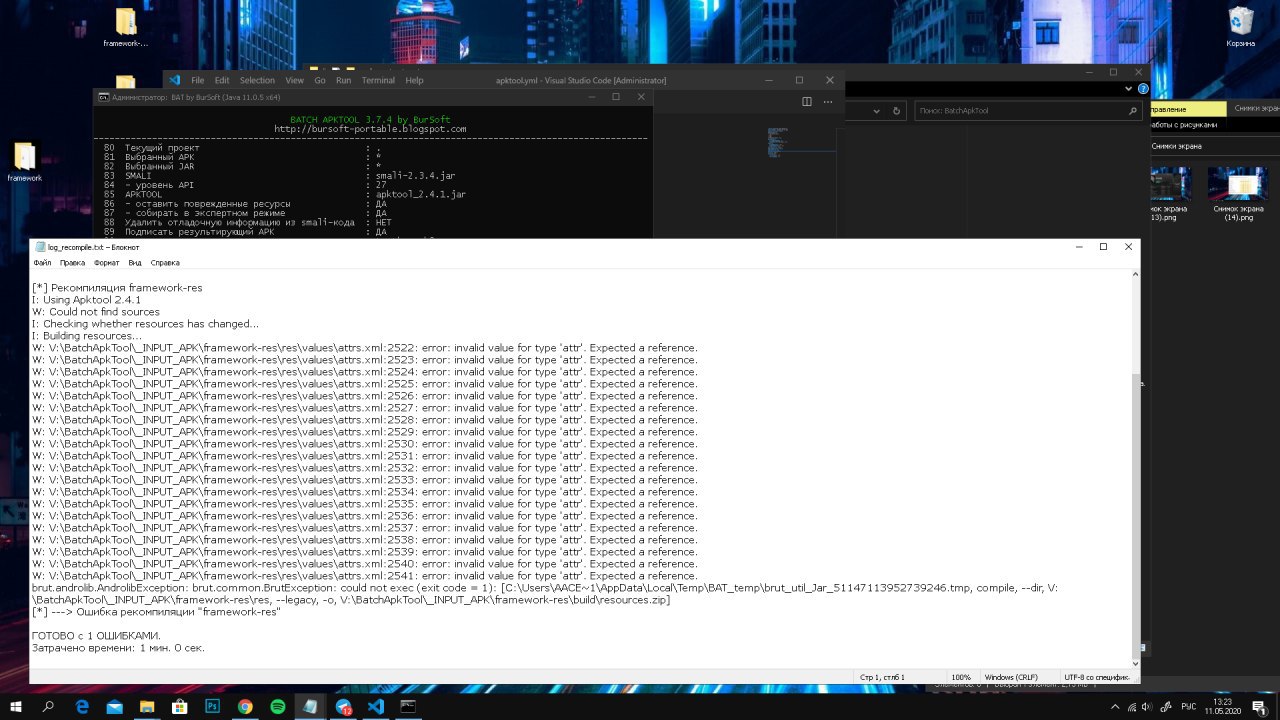Viewport: 1280px width, 720px height.
Task: Refresh the Explorer address bar
Action: [896, 111]
